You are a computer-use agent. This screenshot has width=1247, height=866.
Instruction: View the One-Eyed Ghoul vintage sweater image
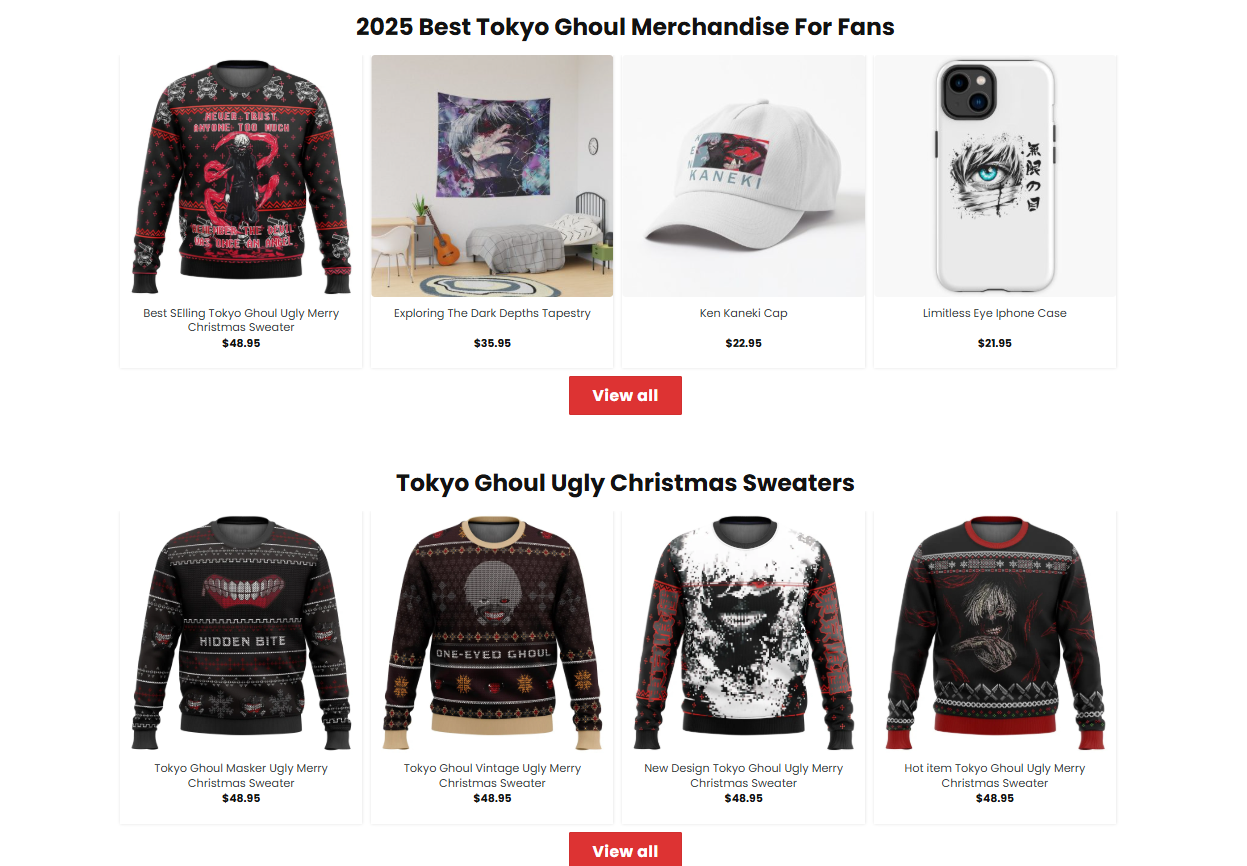point(492,633)
